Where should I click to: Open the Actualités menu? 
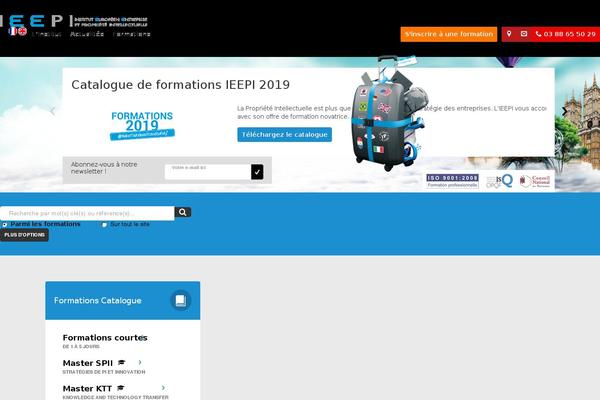(x=87, y=34)
